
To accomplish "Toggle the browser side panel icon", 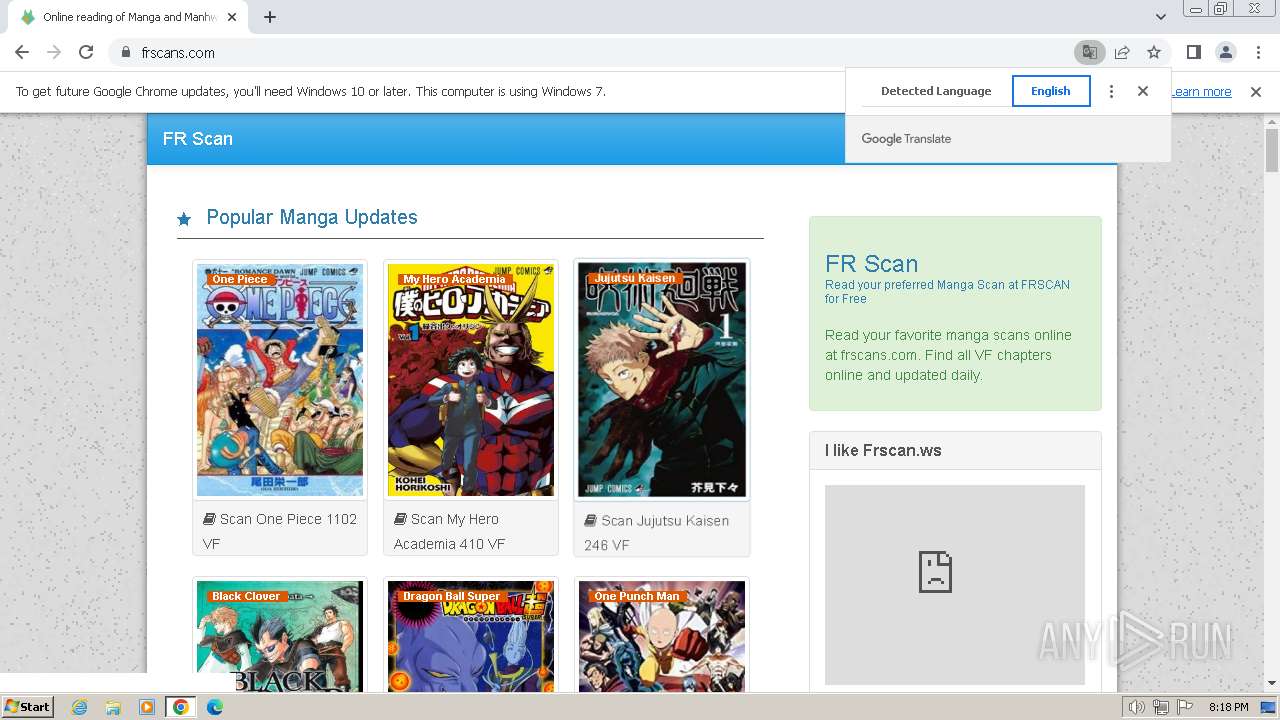I will pyautogui.click(x=1193, y=52).
